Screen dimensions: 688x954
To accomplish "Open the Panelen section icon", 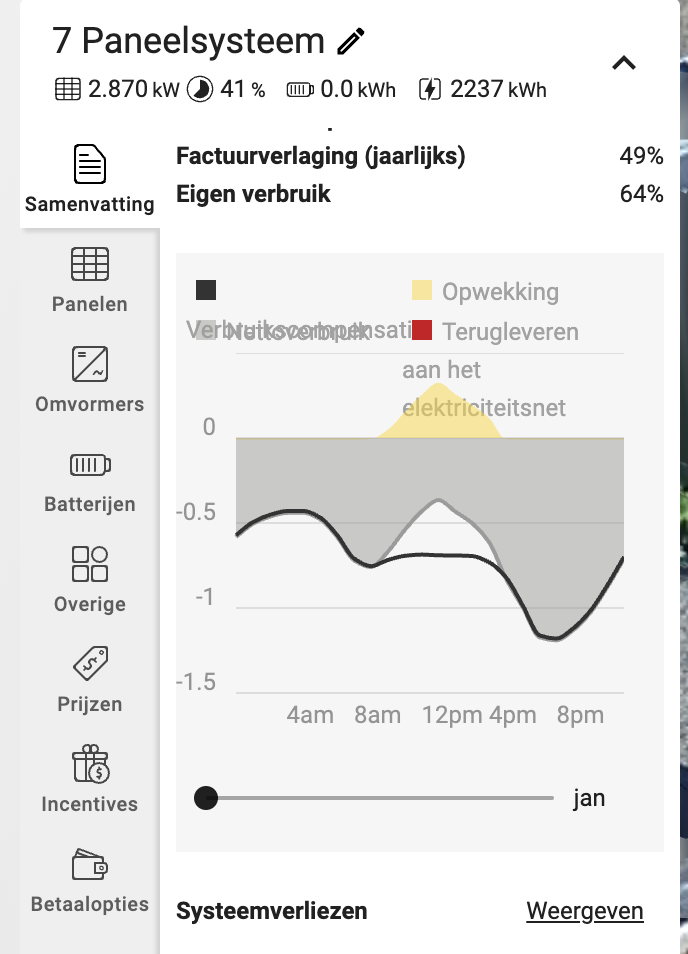I will 90,264.
